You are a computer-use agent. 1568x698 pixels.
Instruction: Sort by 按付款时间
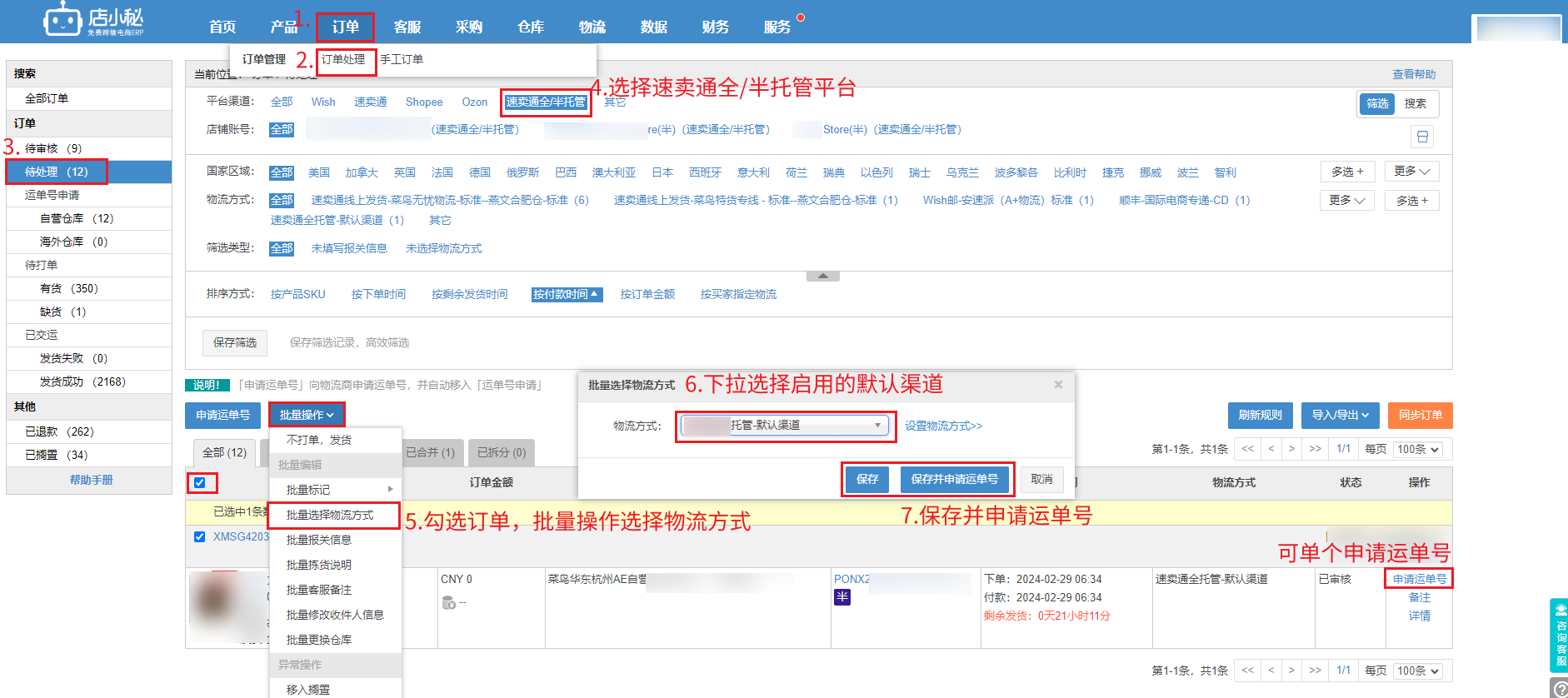coord(567,294)
